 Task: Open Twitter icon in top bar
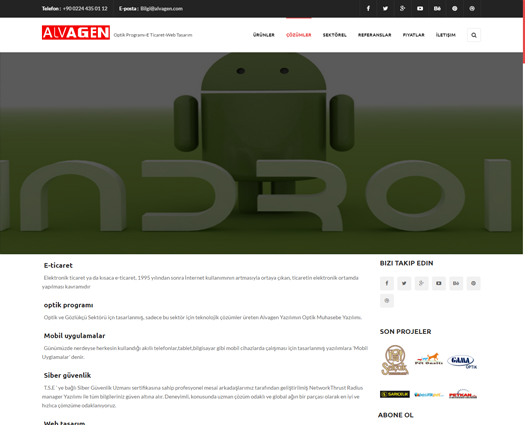(385, 8)
